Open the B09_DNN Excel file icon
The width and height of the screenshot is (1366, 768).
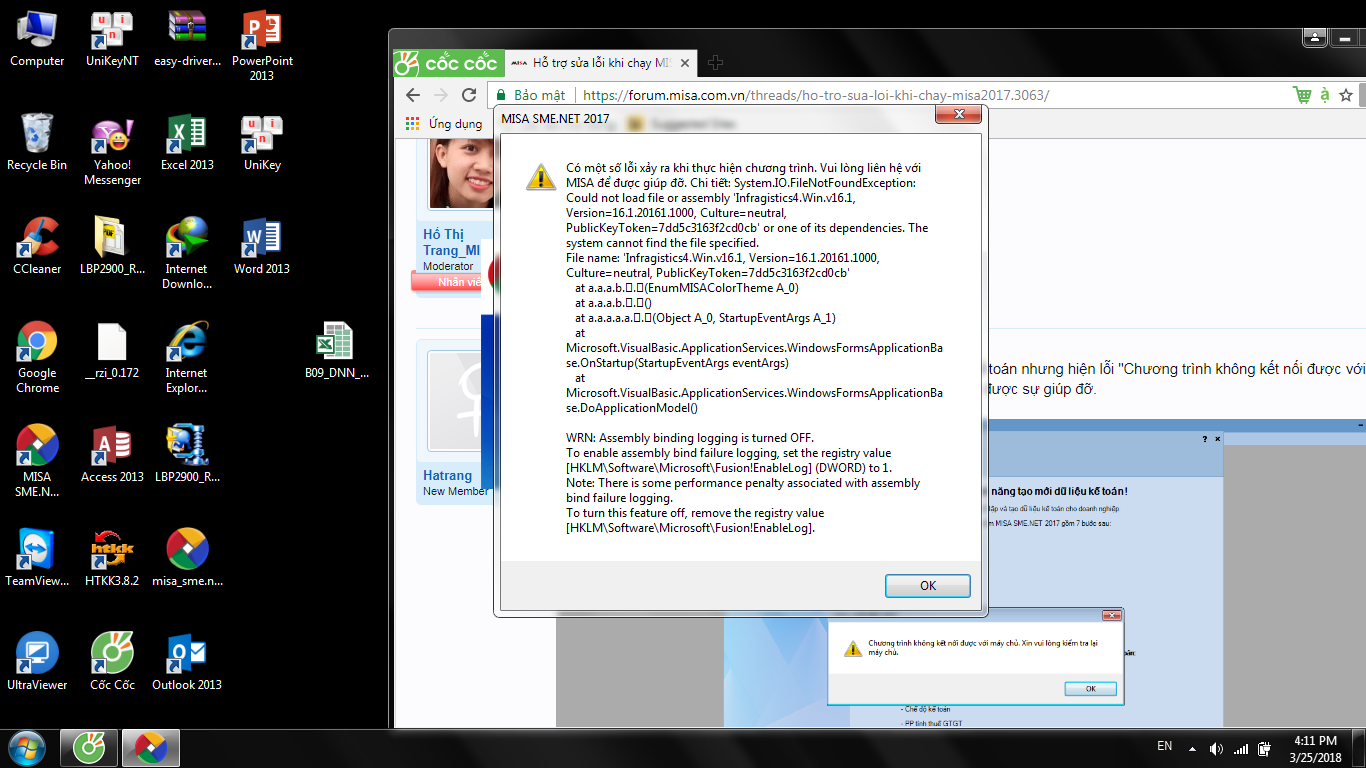tap(336, 351)
